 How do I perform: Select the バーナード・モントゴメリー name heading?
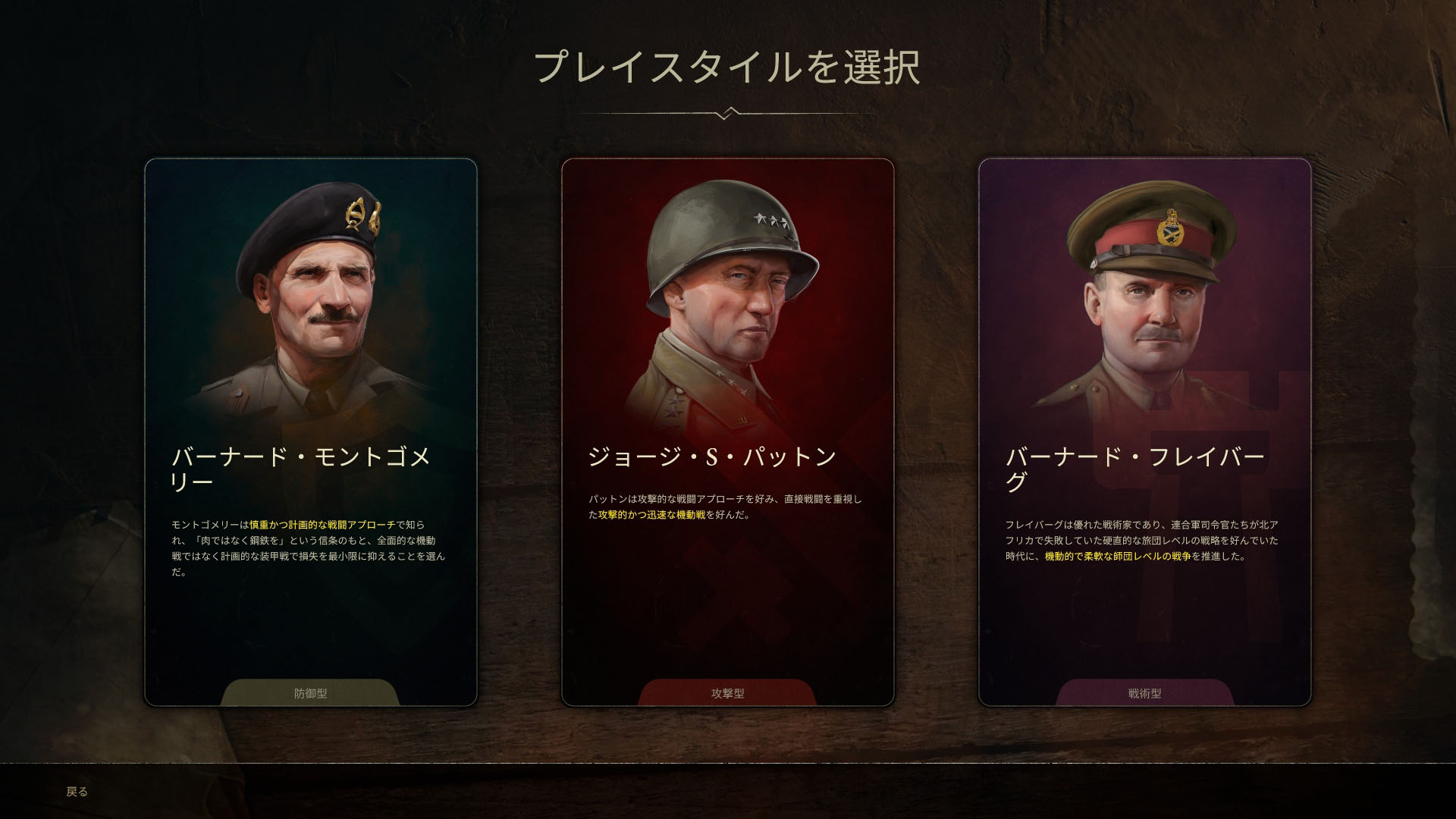301,469
